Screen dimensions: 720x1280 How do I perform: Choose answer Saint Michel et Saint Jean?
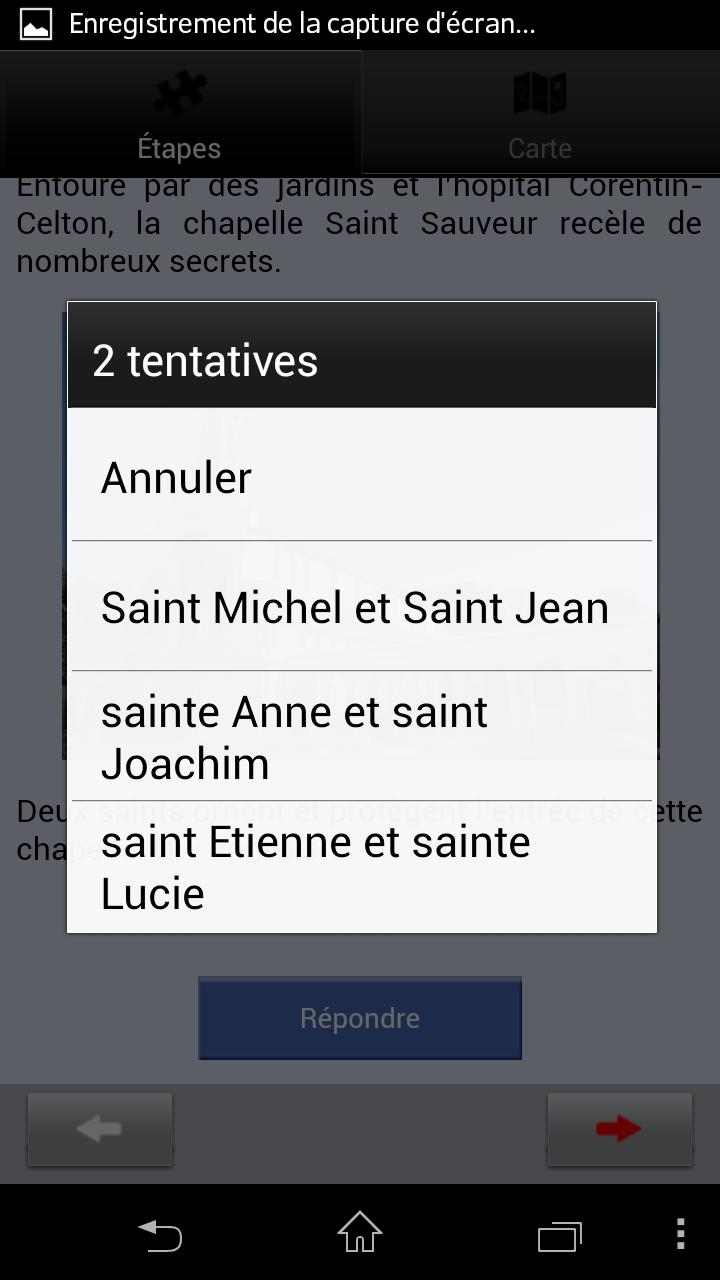(360, 607)
